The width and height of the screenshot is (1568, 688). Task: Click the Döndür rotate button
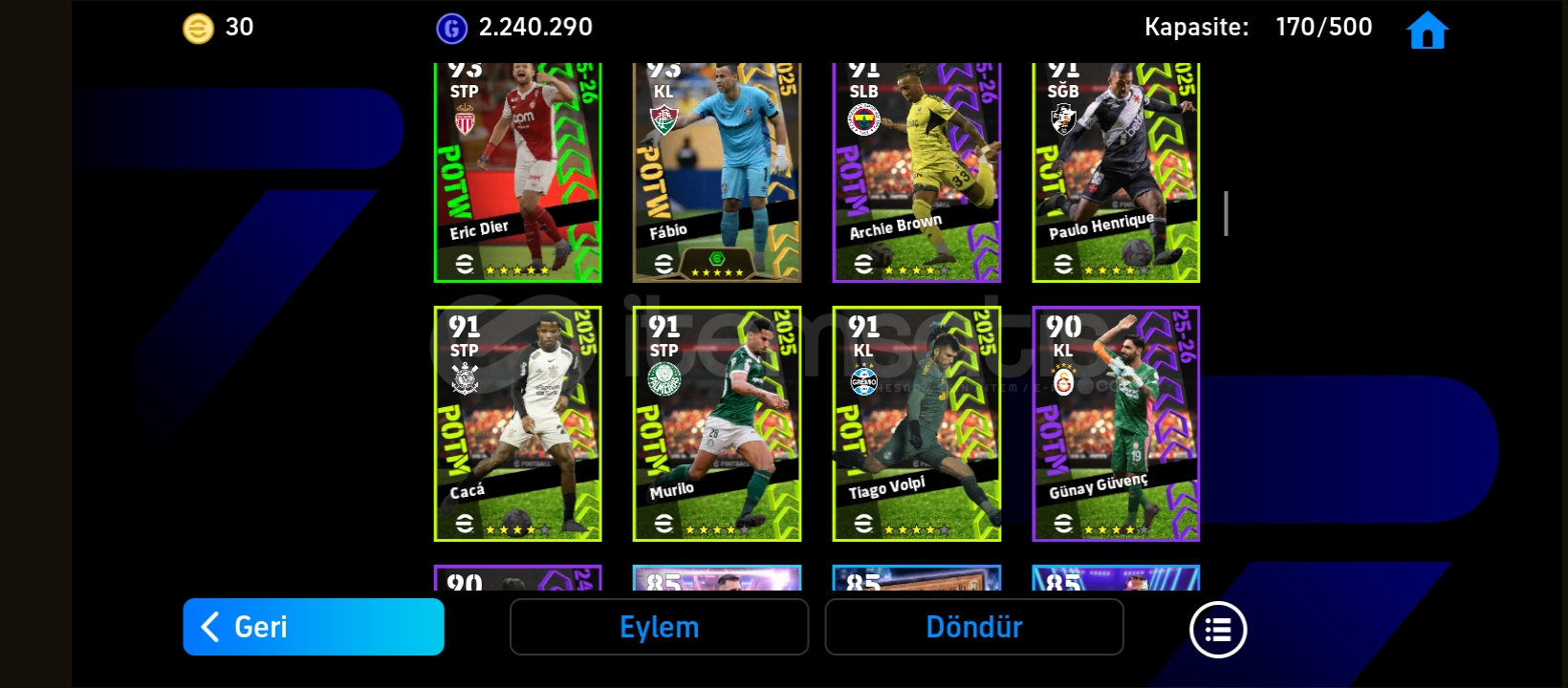(974, 627)
